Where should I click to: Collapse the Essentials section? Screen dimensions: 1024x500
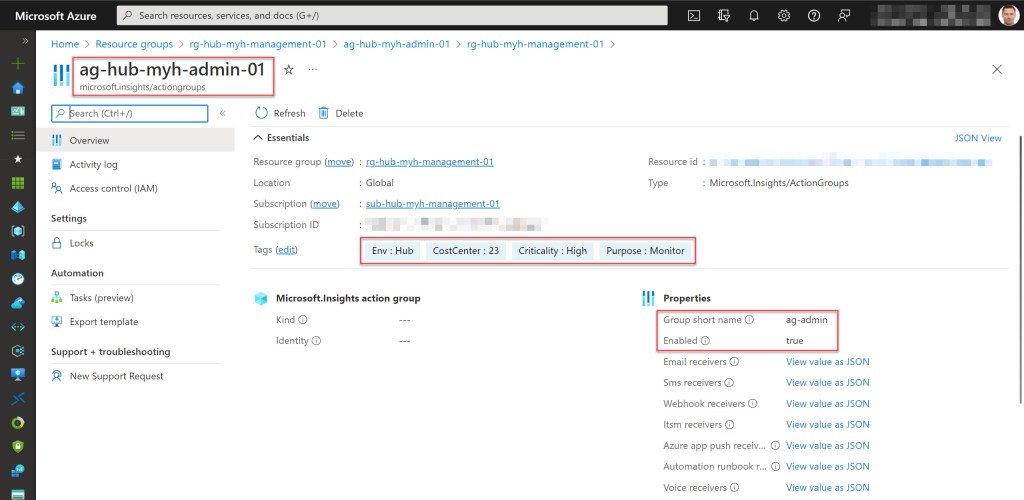[x=260, y=138]
